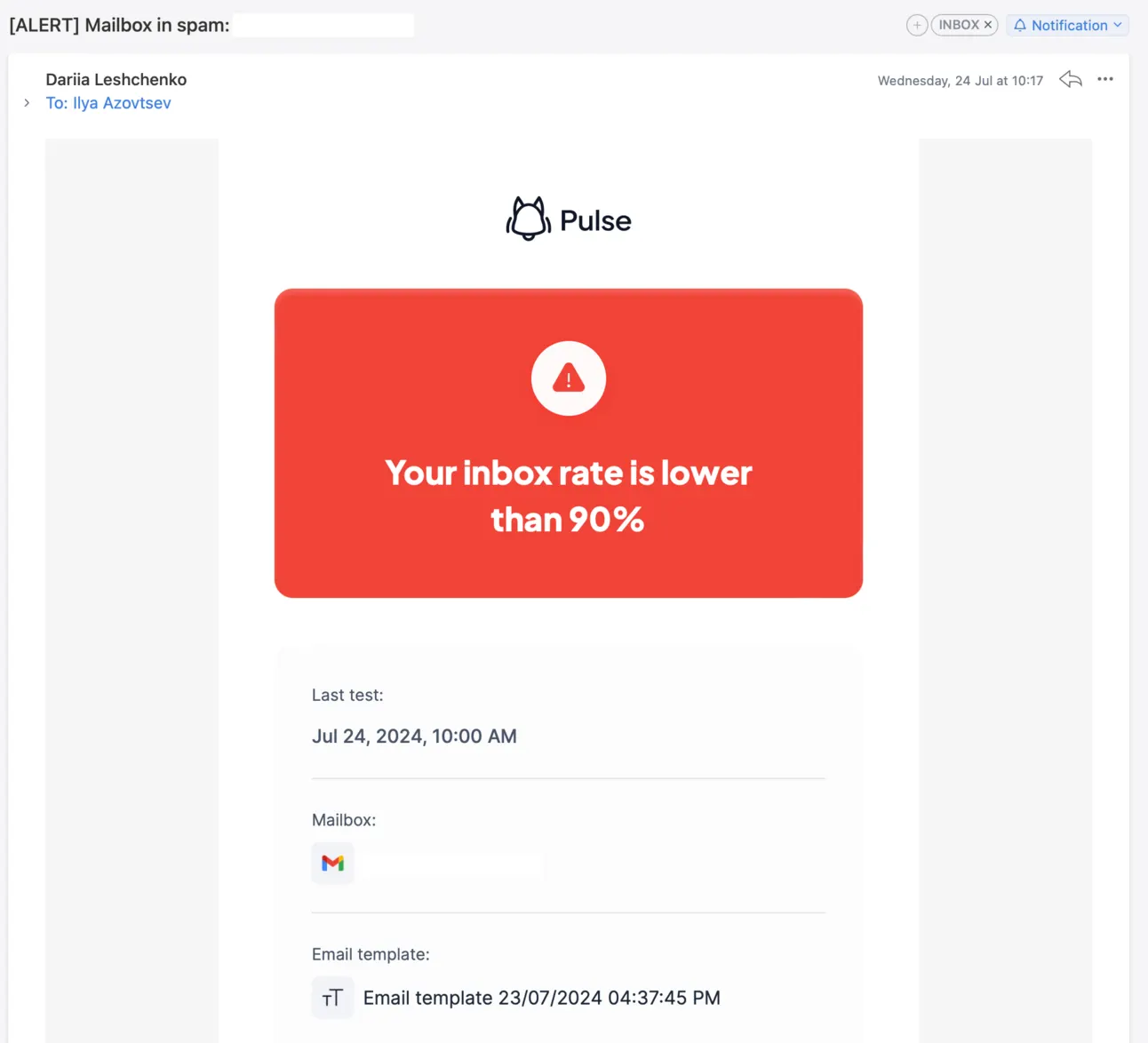Click the 'Pulse' brand name text
The height and width of the screenshot is (1043, 1148).
[x=595, y=220]
